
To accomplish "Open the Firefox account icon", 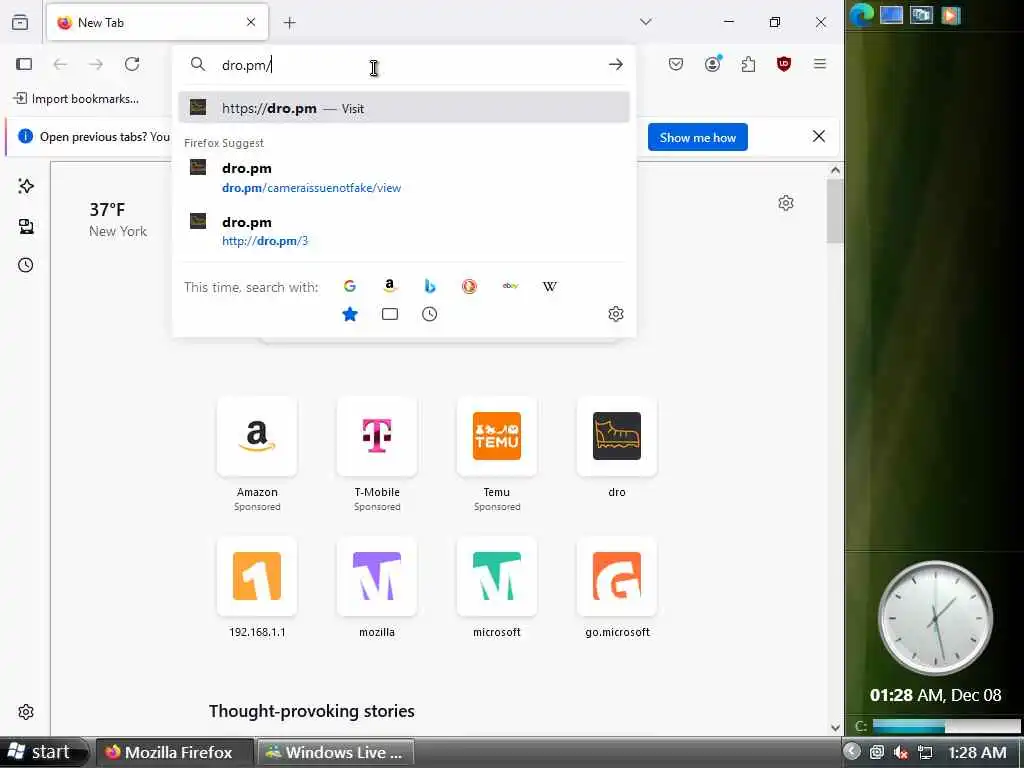I will click(x=712, y=63).
